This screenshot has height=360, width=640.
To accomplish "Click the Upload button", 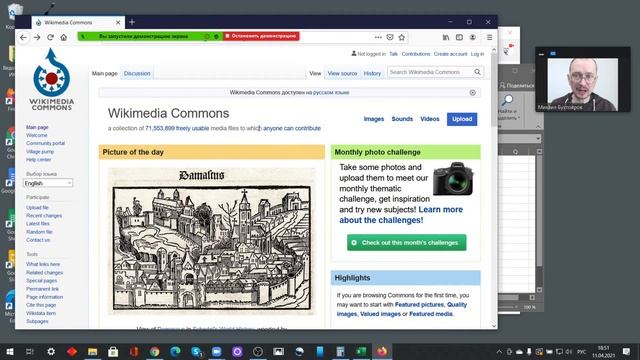I will pyautogui.click(x=462, y=119).
